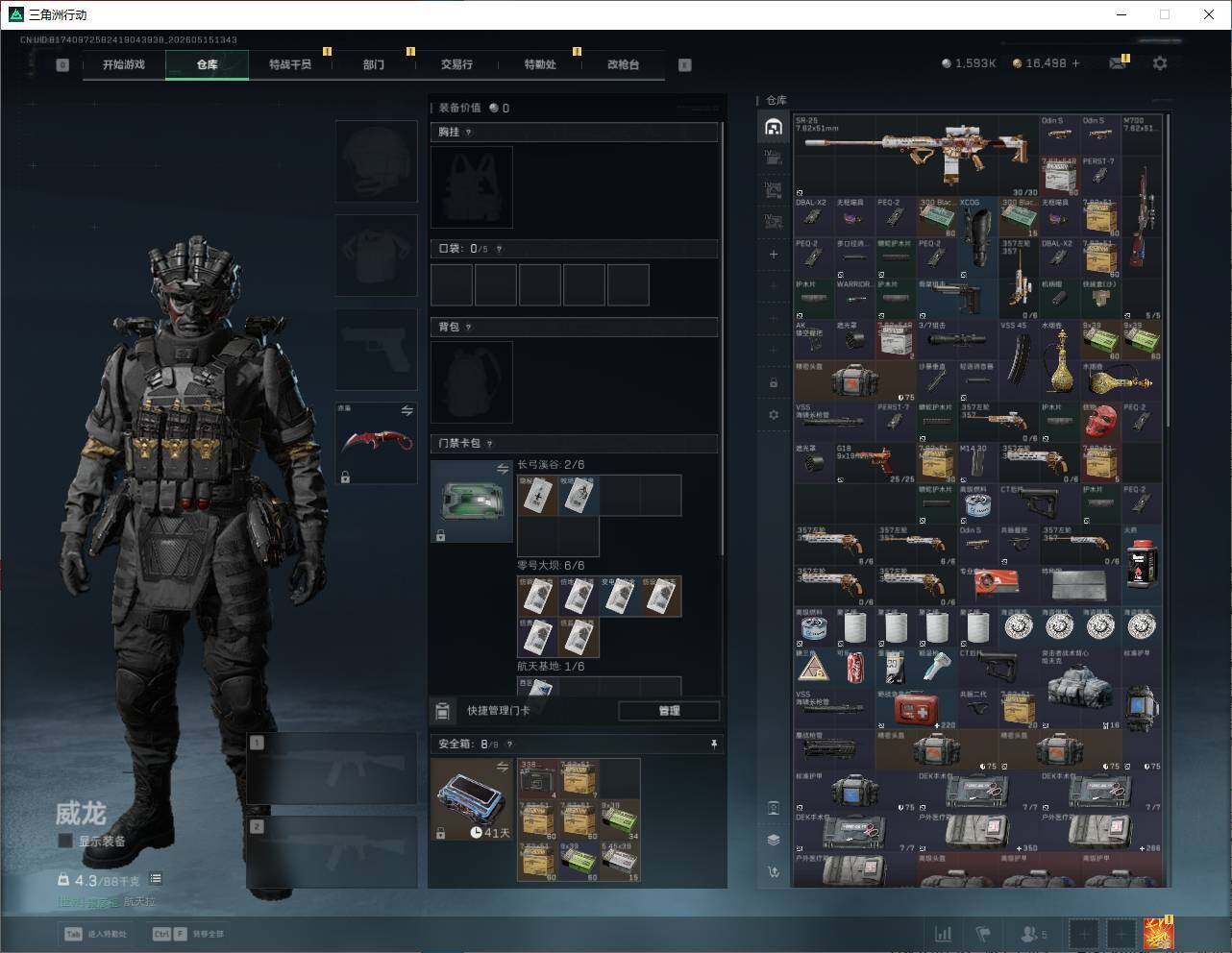The image size is (1232, 953).
Task: Toggle swap arrows on the 门禁卡包 case
Action: pos(503,469)
